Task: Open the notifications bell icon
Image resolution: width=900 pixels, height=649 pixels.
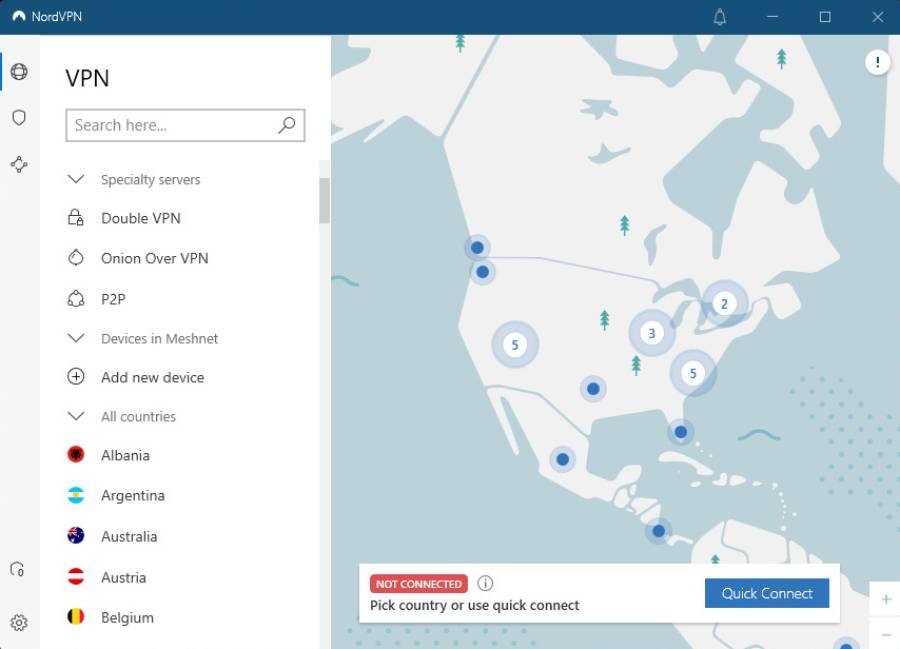Action: click(x=720, y=17)
